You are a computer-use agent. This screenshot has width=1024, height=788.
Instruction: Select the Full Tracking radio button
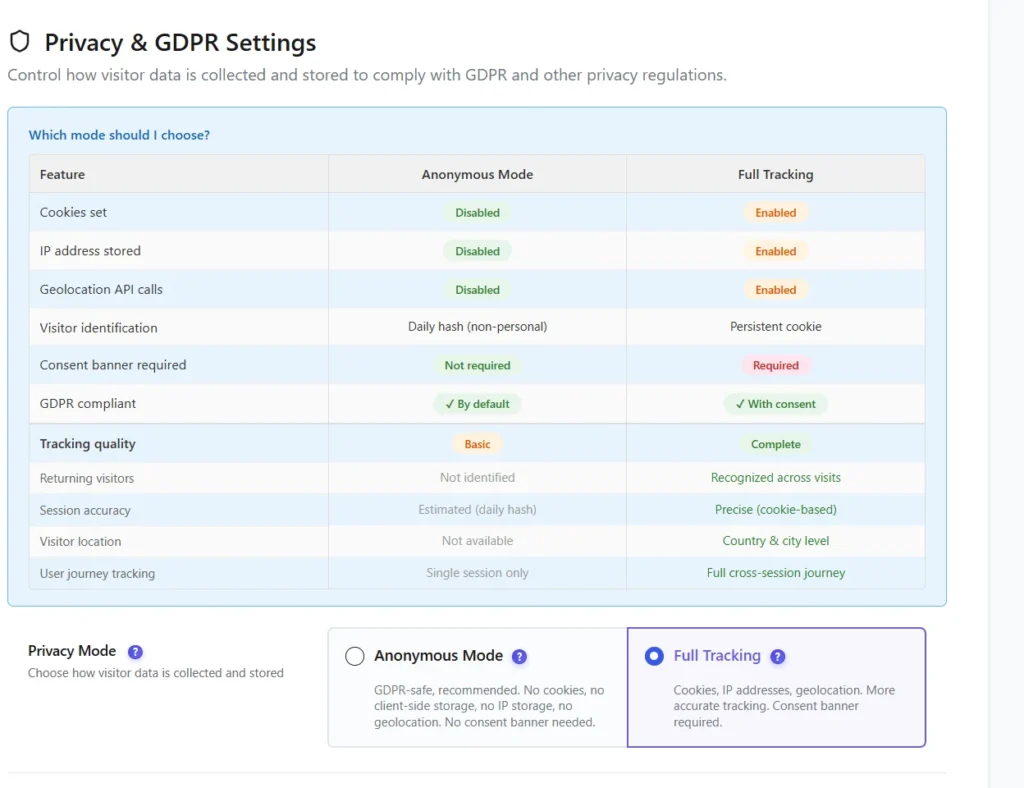tap(654, 656)
